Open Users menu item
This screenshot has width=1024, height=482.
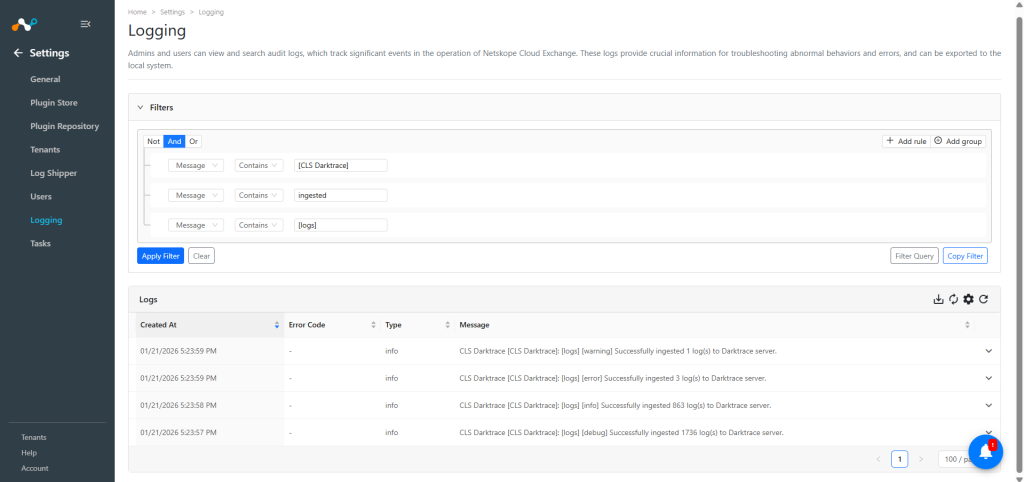click(41, 196)
